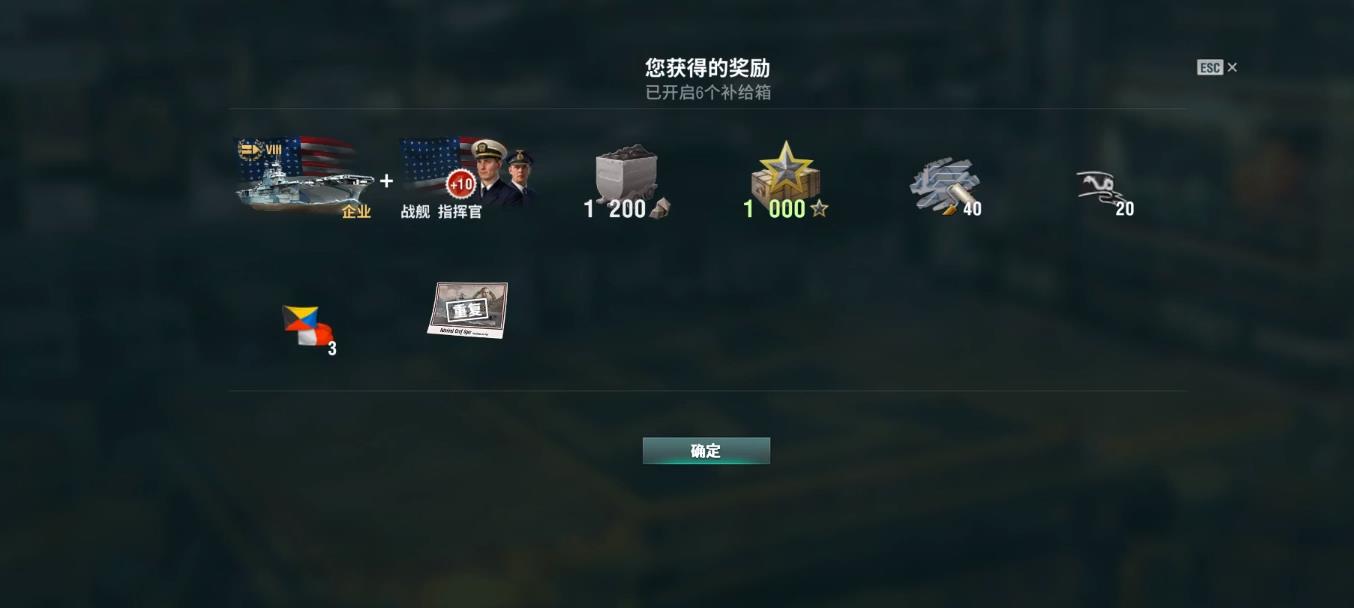Image resolution: width=1354 pixels, height=608 pixels.
Task: Click the red +10 commander skill badge
Action: [460, 185]
